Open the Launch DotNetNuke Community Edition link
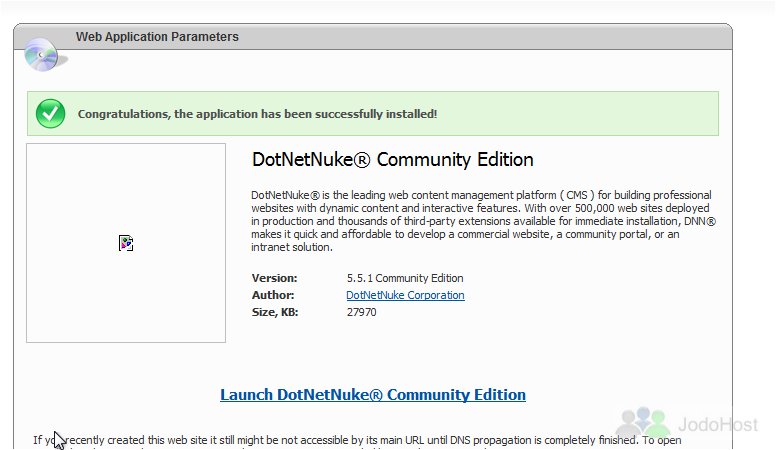The height and width of the screenshot is (450, 776). pos(373,395)
